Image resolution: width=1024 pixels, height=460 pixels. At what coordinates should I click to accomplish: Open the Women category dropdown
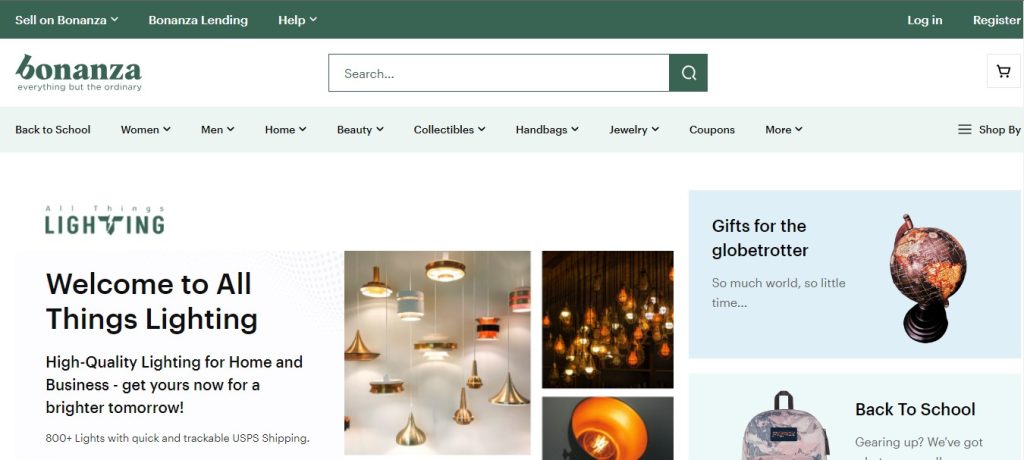[x=145, y=129]
